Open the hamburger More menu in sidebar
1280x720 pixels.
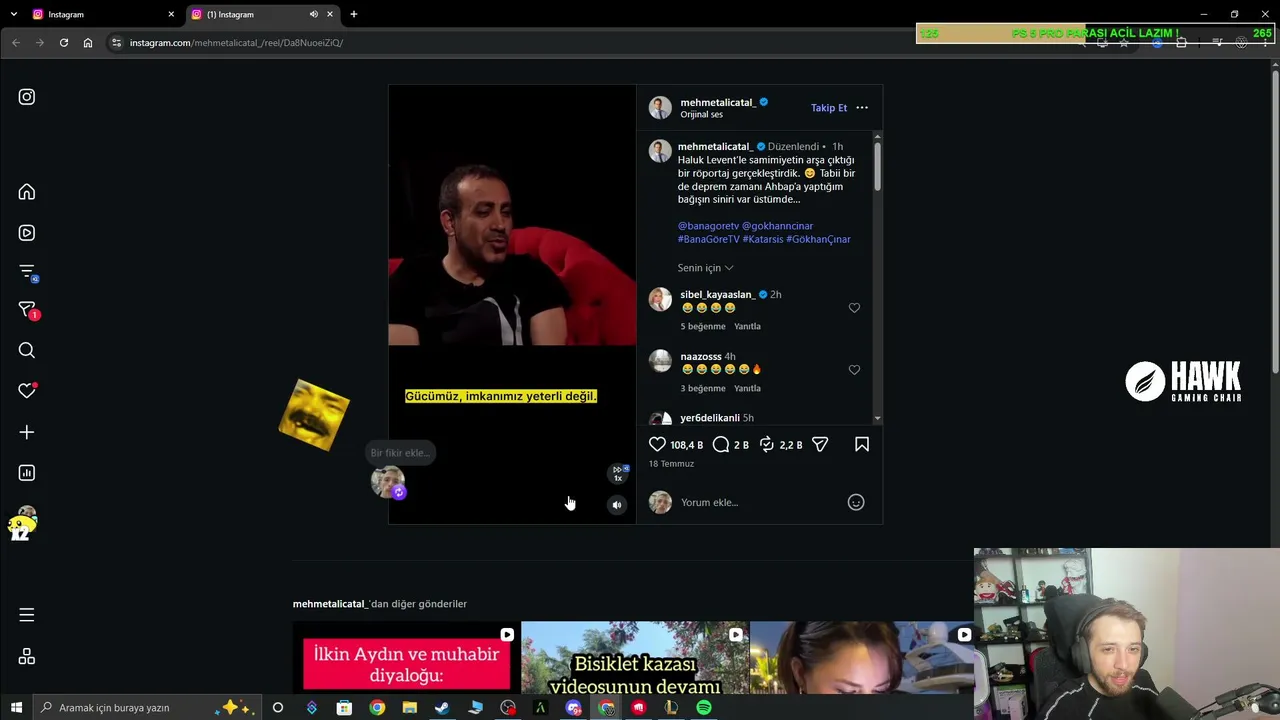coord(27,615)
